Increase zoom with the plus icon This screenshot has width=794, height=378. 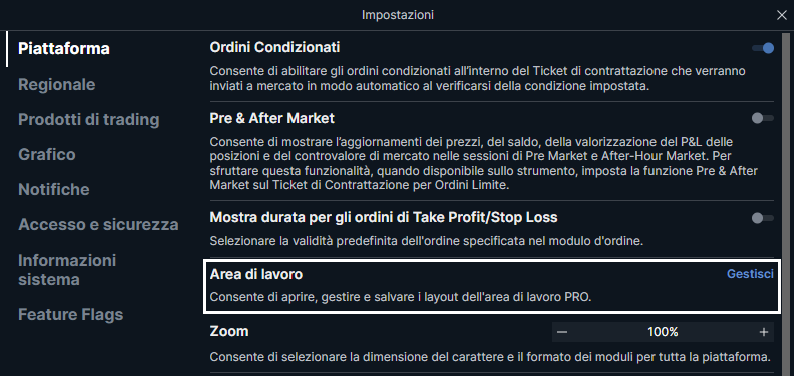[x=764, y=332]
